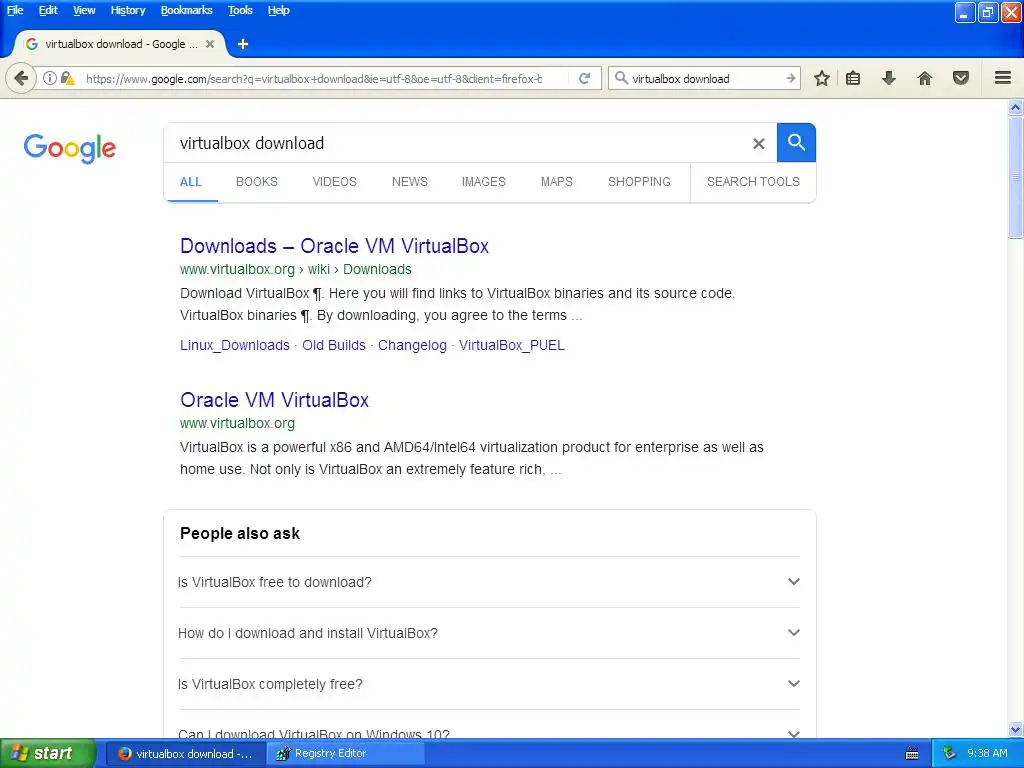Viewport: 1024px width, 768px height.
Task: Open the Oracle VM VirtualBox result link
Action: [274, 400]
